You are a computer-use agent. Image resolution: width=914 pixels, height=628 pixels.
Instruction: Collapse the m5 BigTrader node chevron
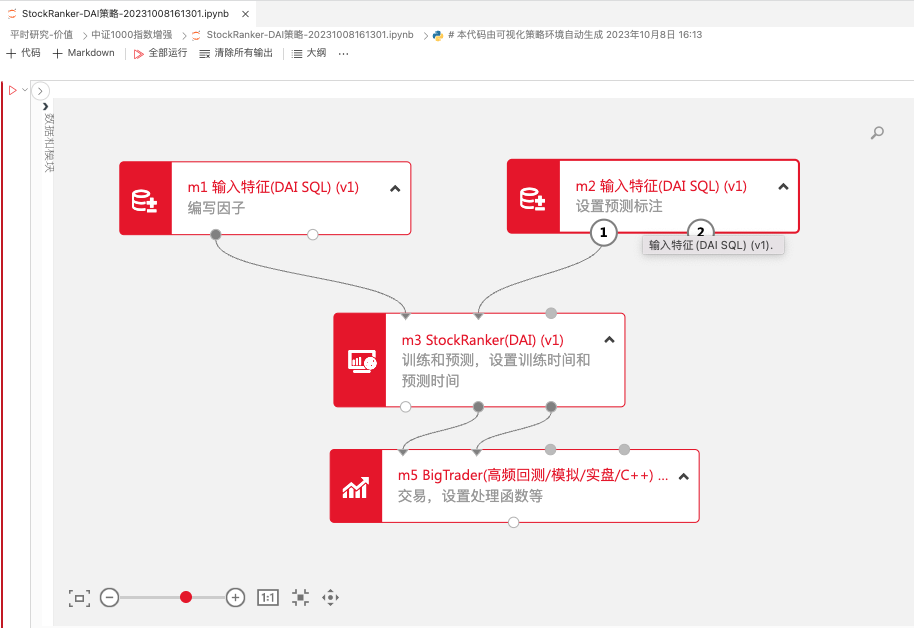[683, 477]
